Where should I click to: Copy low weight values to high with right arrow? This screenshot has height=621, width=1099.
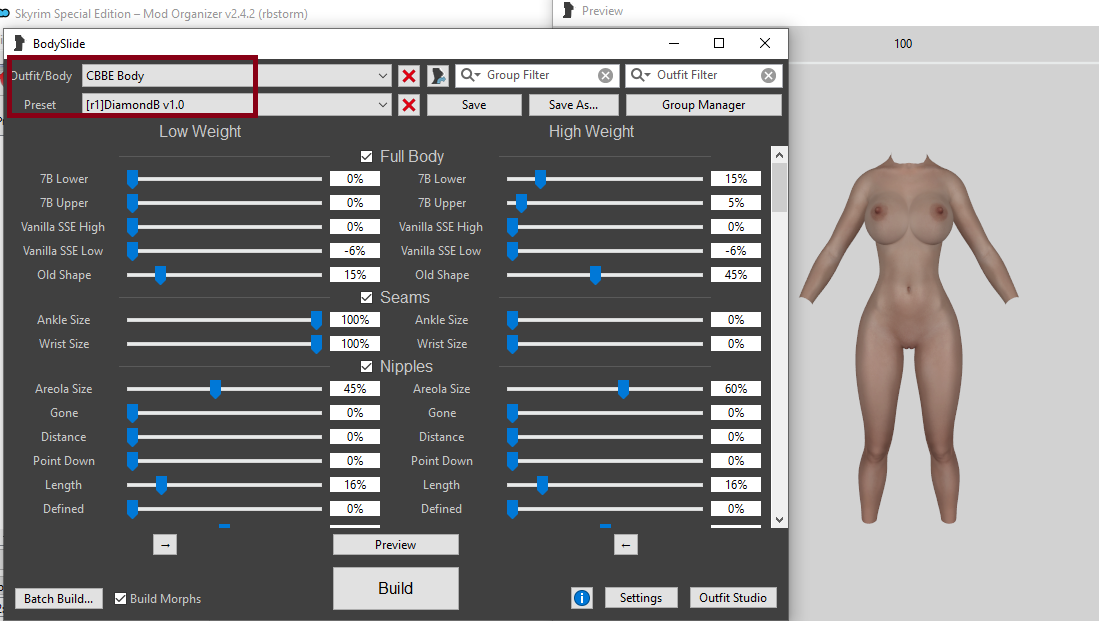(x=165, y=545)
